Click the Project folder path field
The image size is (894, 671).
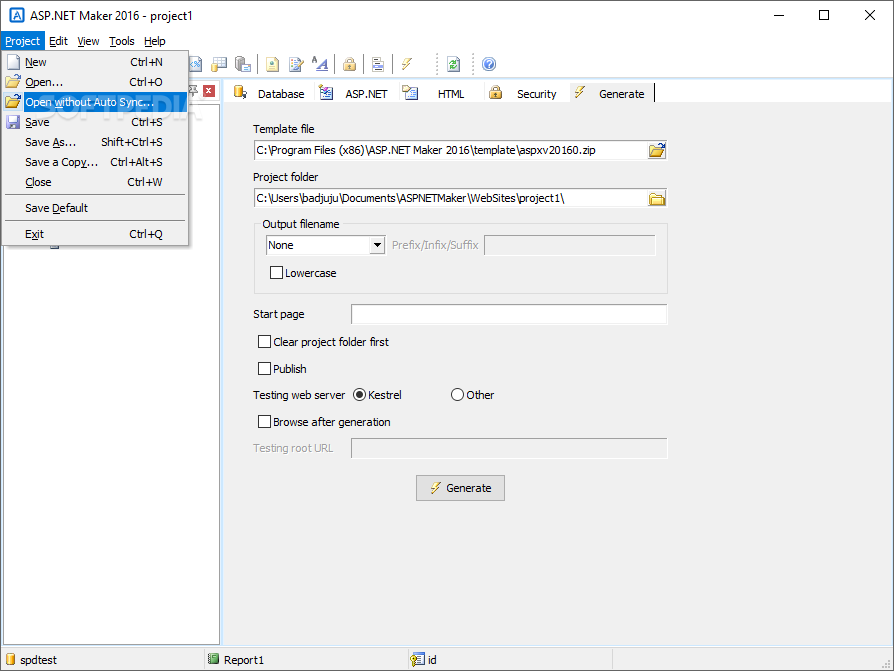[450, 198]
